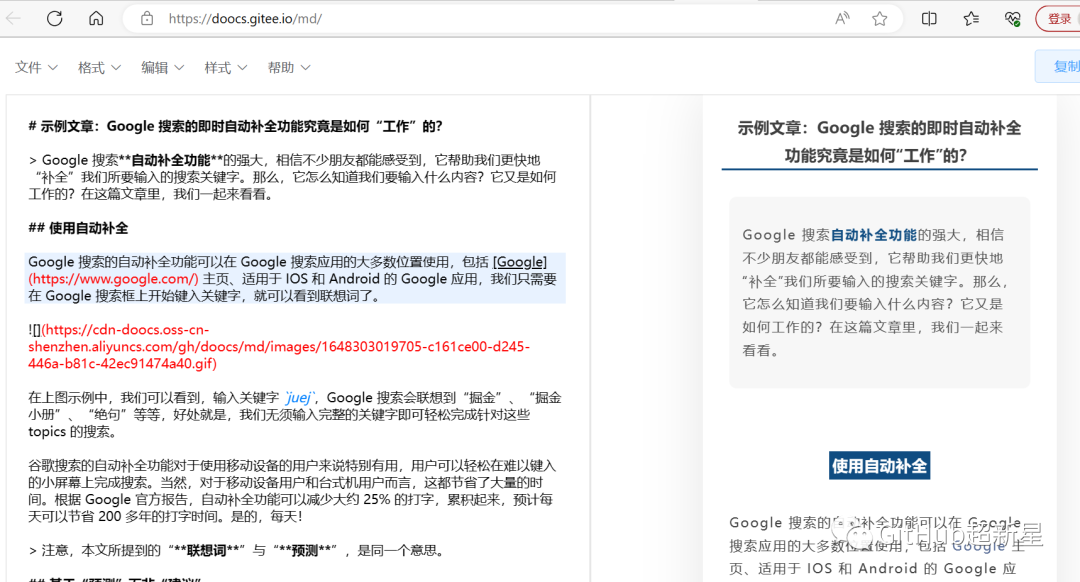Open the 格式 menu

click(x=99, y=67)
